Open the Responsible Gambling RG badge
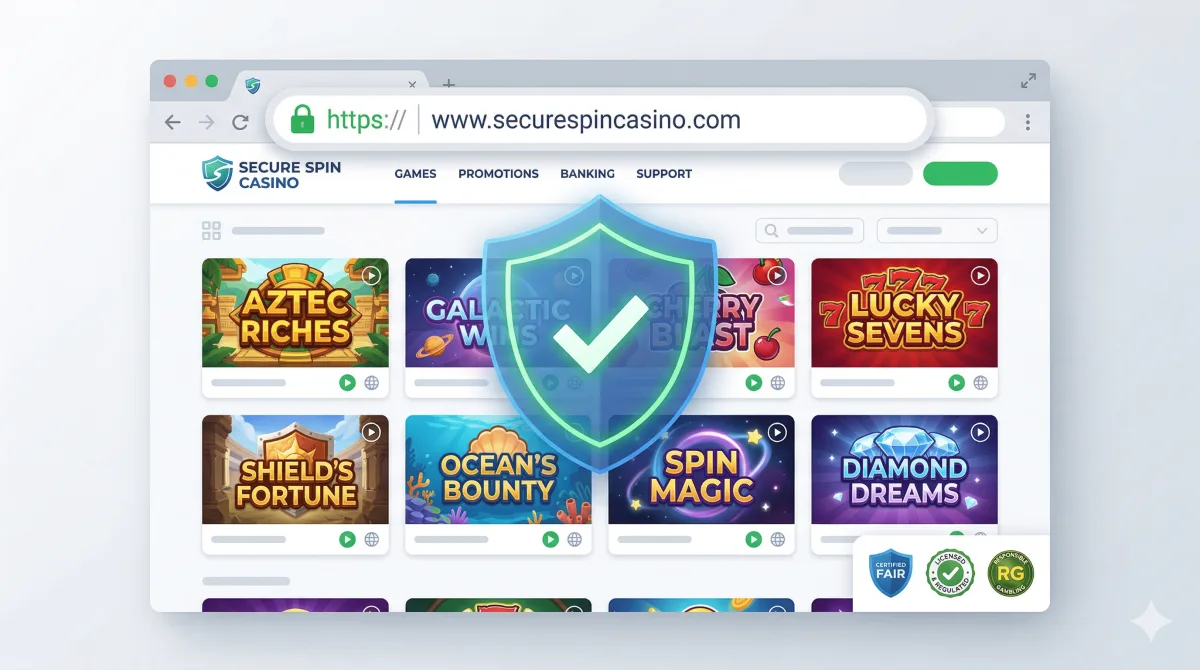This screenshot has height=670, width=1200. (1010, 574)
